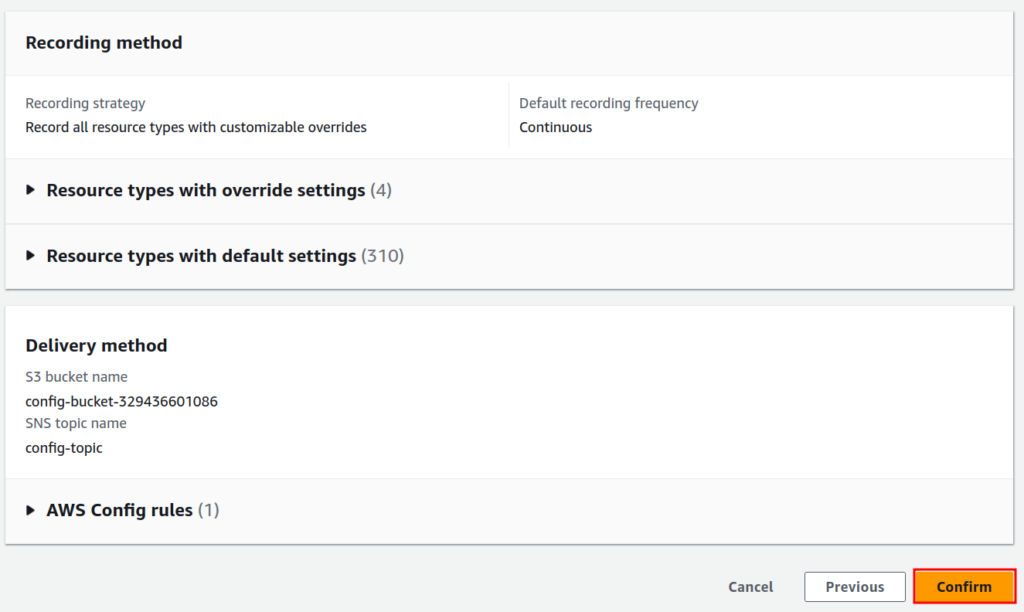Click the triangle icon before default settings
Image resolution: width=1024 pixels, height=612 pixels.
pos(29,256)
